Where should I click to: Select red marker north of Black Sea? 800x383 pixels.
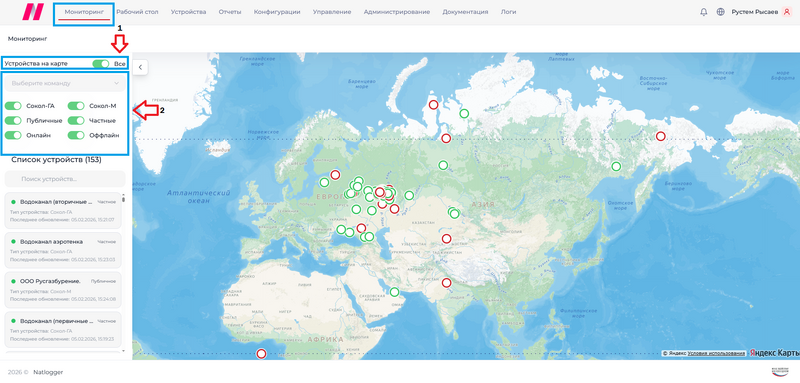pyautogui.click(x=361, y=227)
